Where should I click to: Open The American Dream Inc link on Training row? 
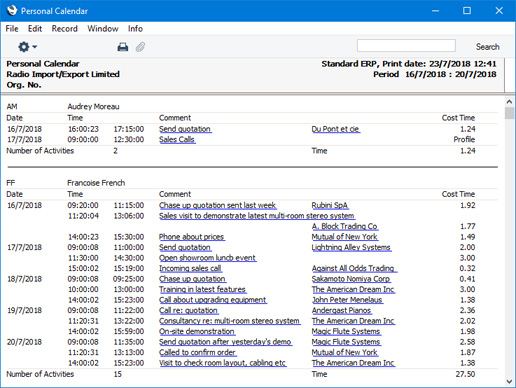tap(353, 289)
